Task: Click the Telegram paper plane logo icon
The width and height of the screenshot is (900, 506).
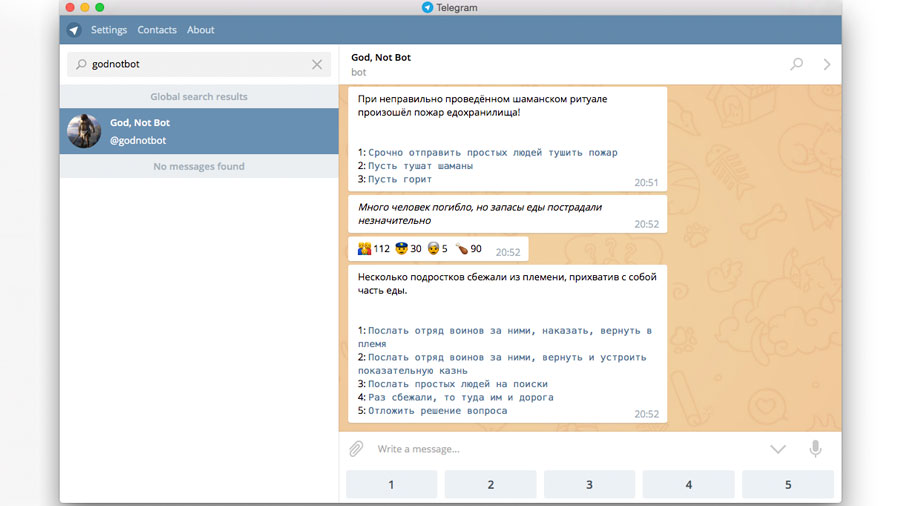Action: click(74, 30)
